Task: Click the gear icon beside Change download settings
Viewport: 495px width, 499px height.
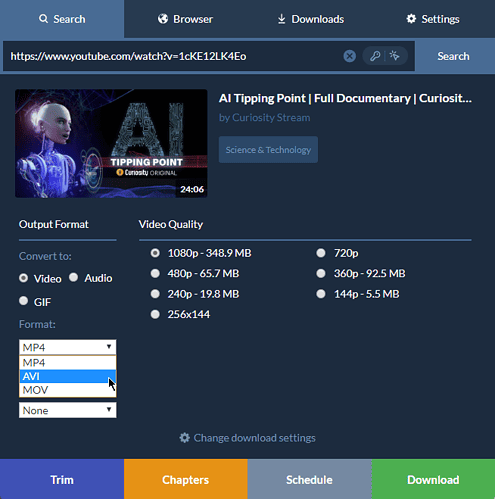Action: coord(184,438)
